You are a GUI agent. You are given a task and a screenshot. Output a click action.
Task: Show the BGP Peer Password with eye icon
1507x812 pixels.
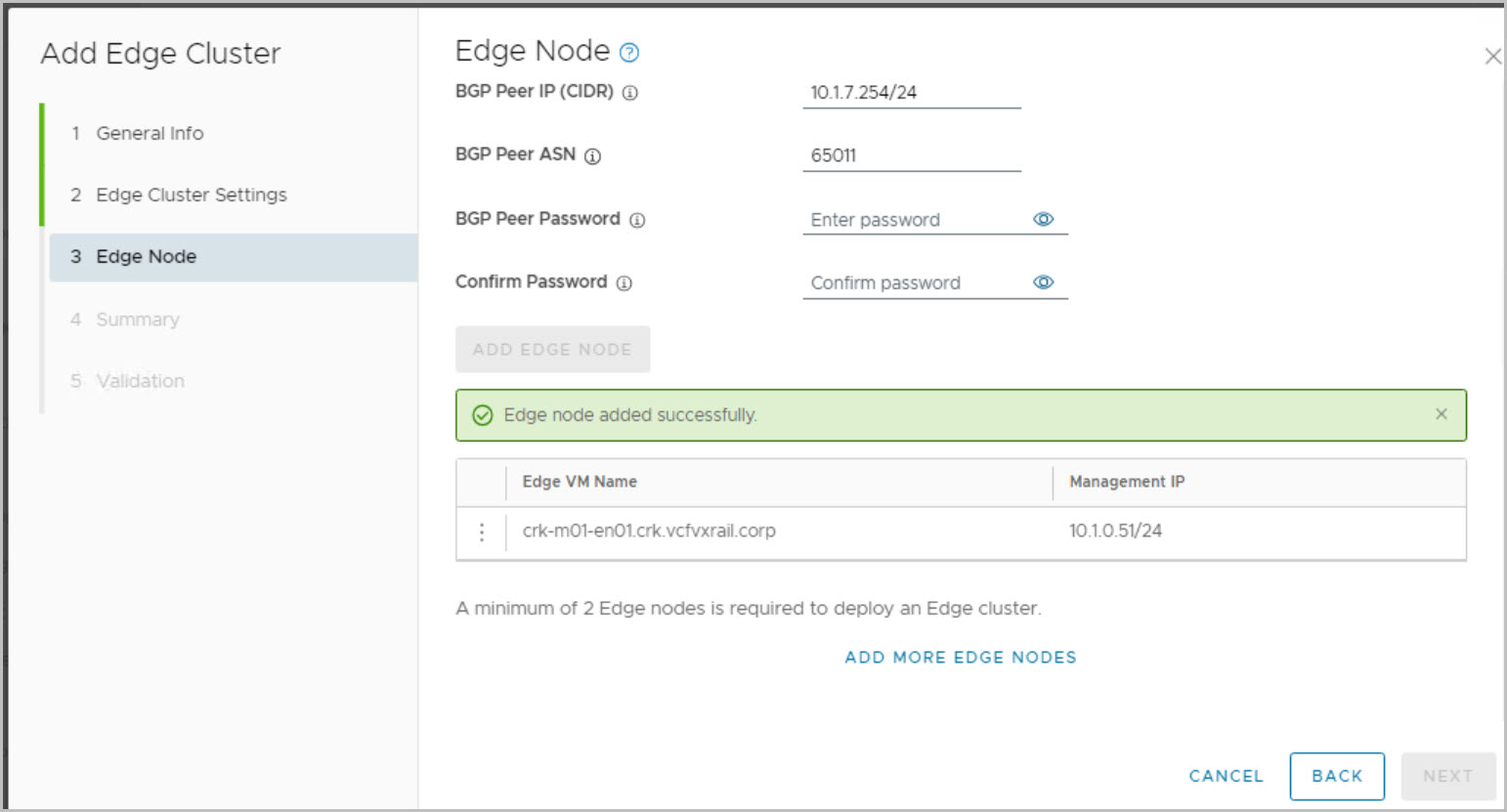tap(1043, 220)
